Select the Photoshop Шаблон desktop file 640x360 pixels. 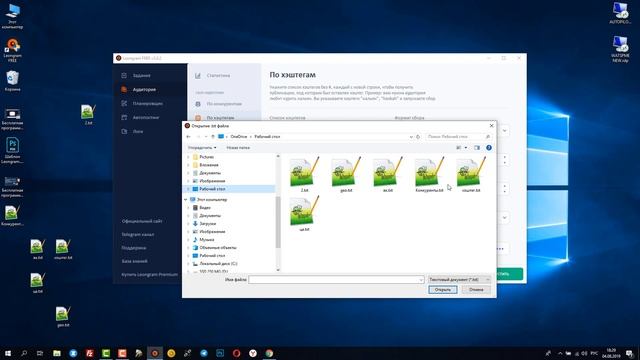[12, 151]
